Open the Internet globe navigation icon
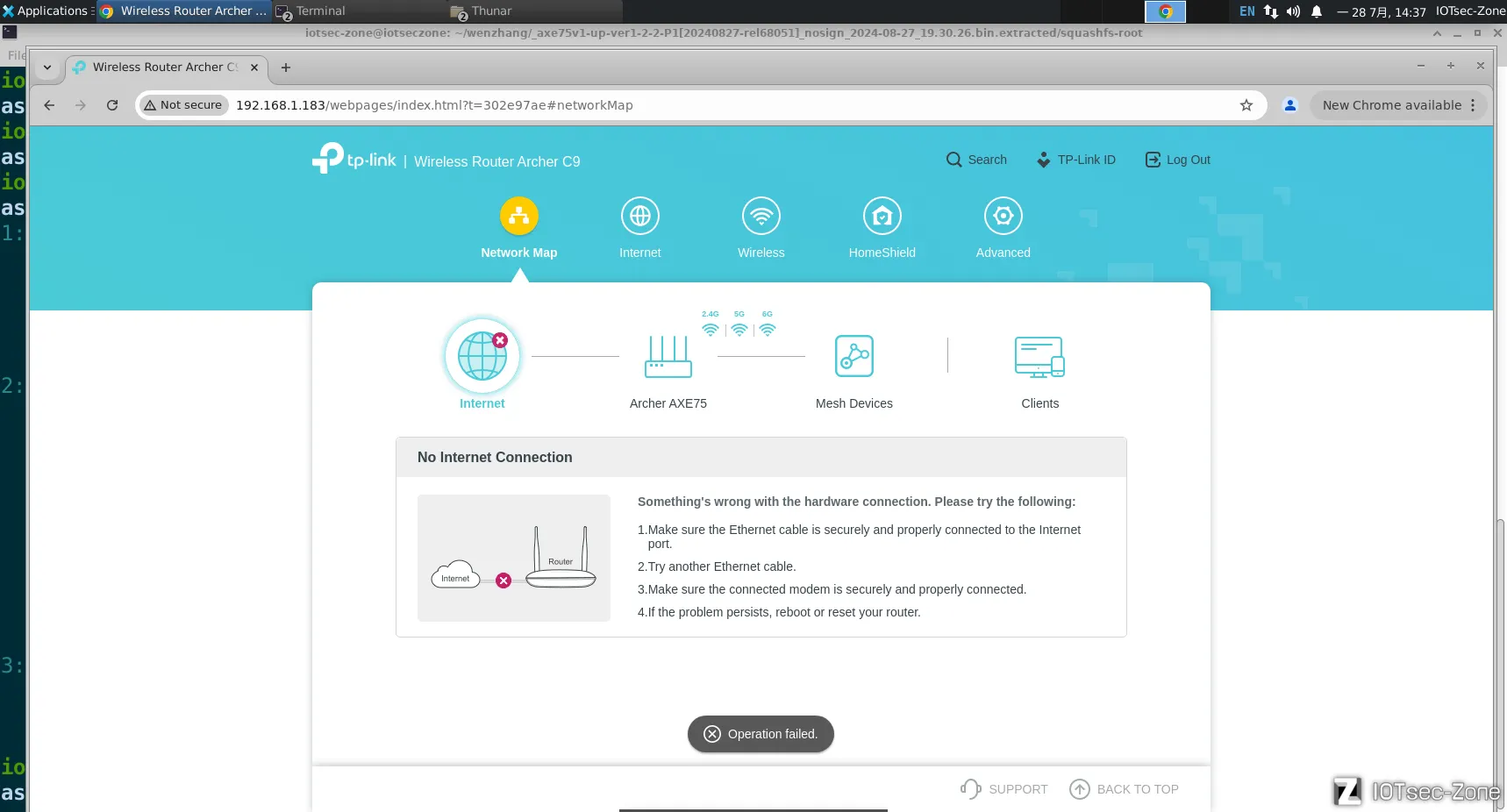 [639, 216]
